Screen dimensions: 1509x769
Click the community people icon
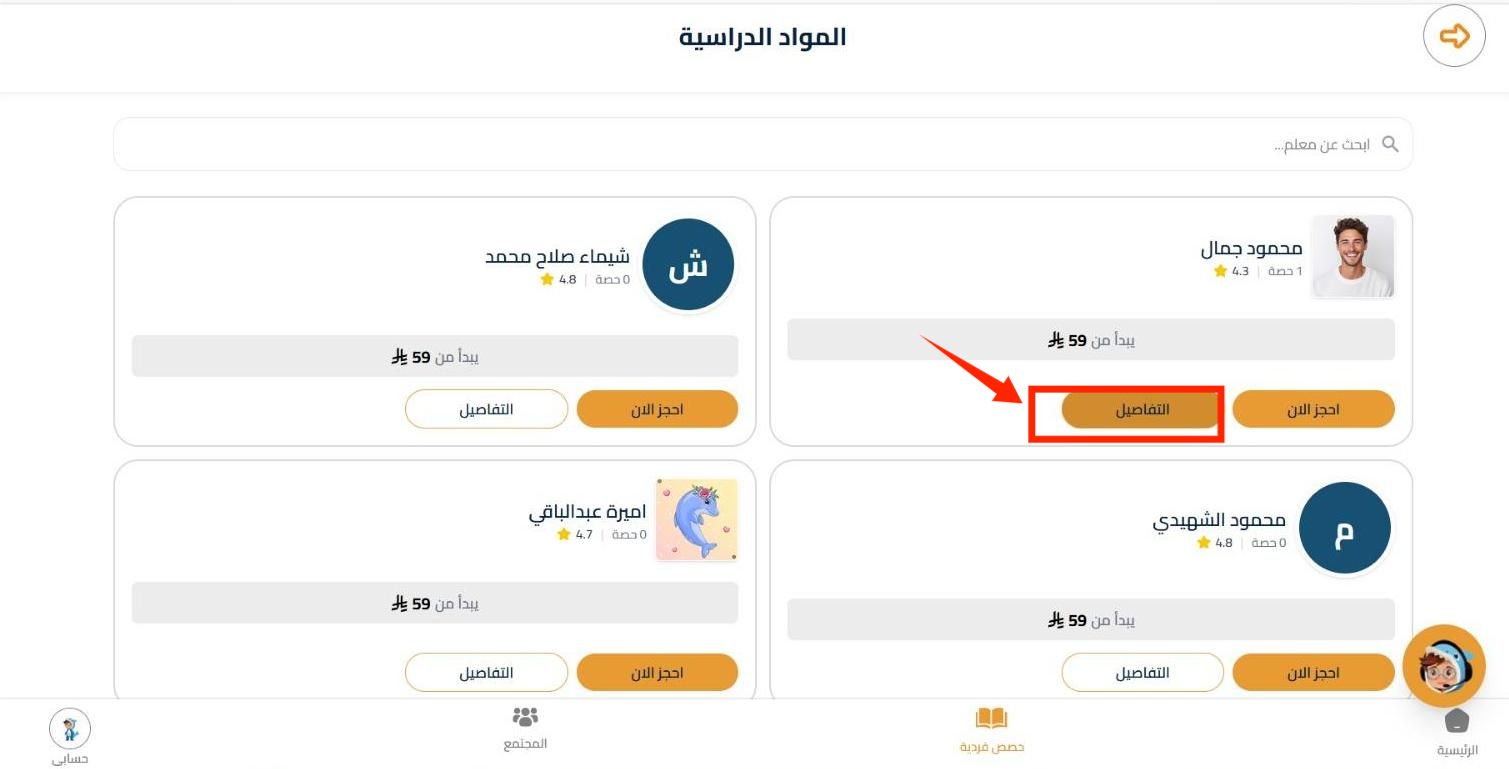[525, 717]
